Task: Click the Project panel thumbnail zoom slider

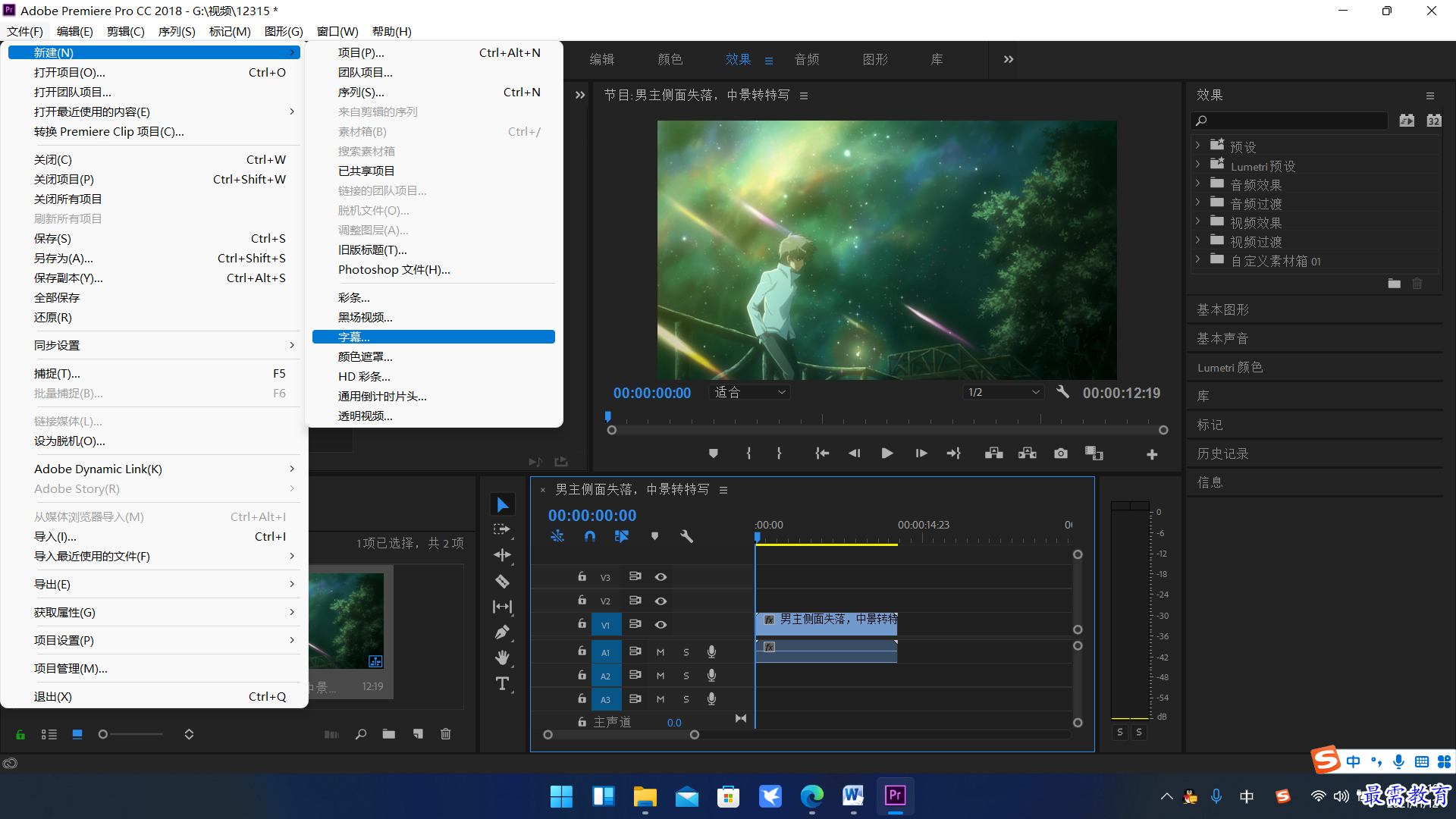Action: coord(130,734)
